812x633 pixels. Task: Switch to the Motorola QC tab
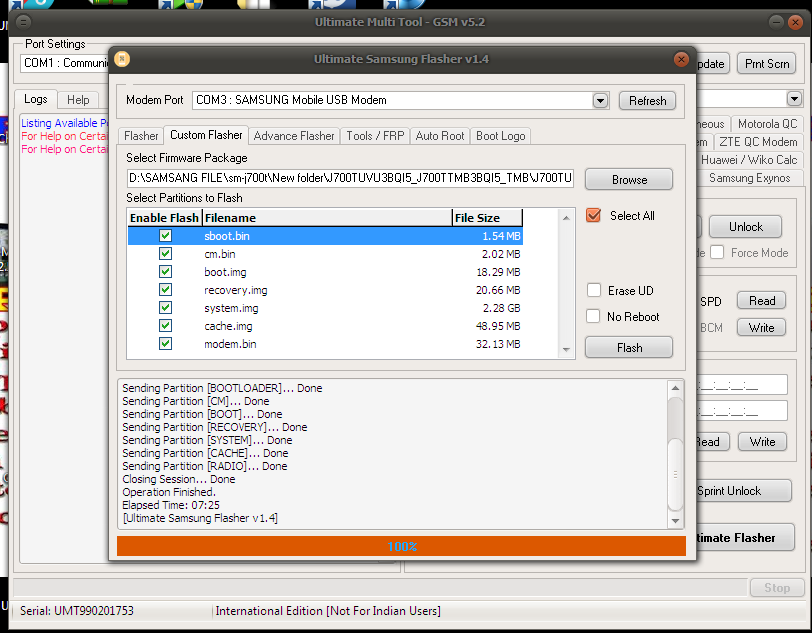point(767,124)
